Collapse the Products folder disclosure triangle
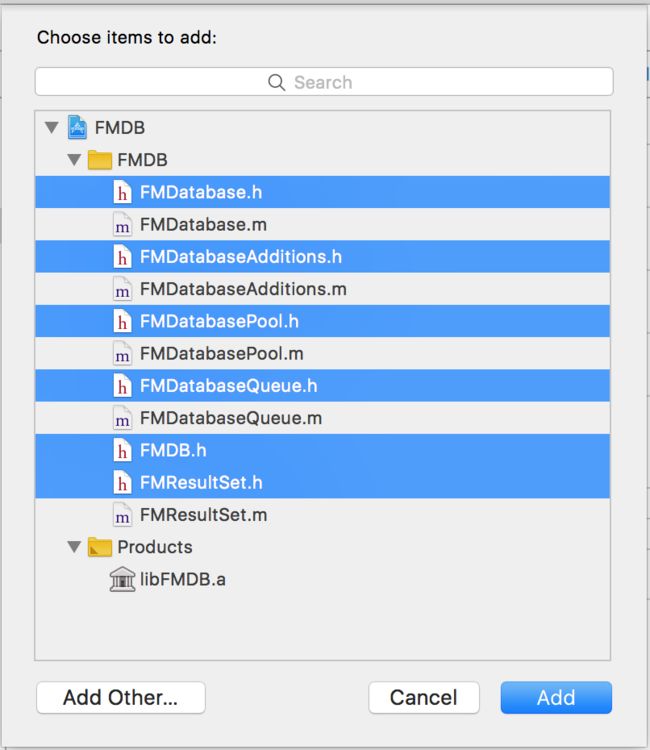 click(x=74, y=546)
